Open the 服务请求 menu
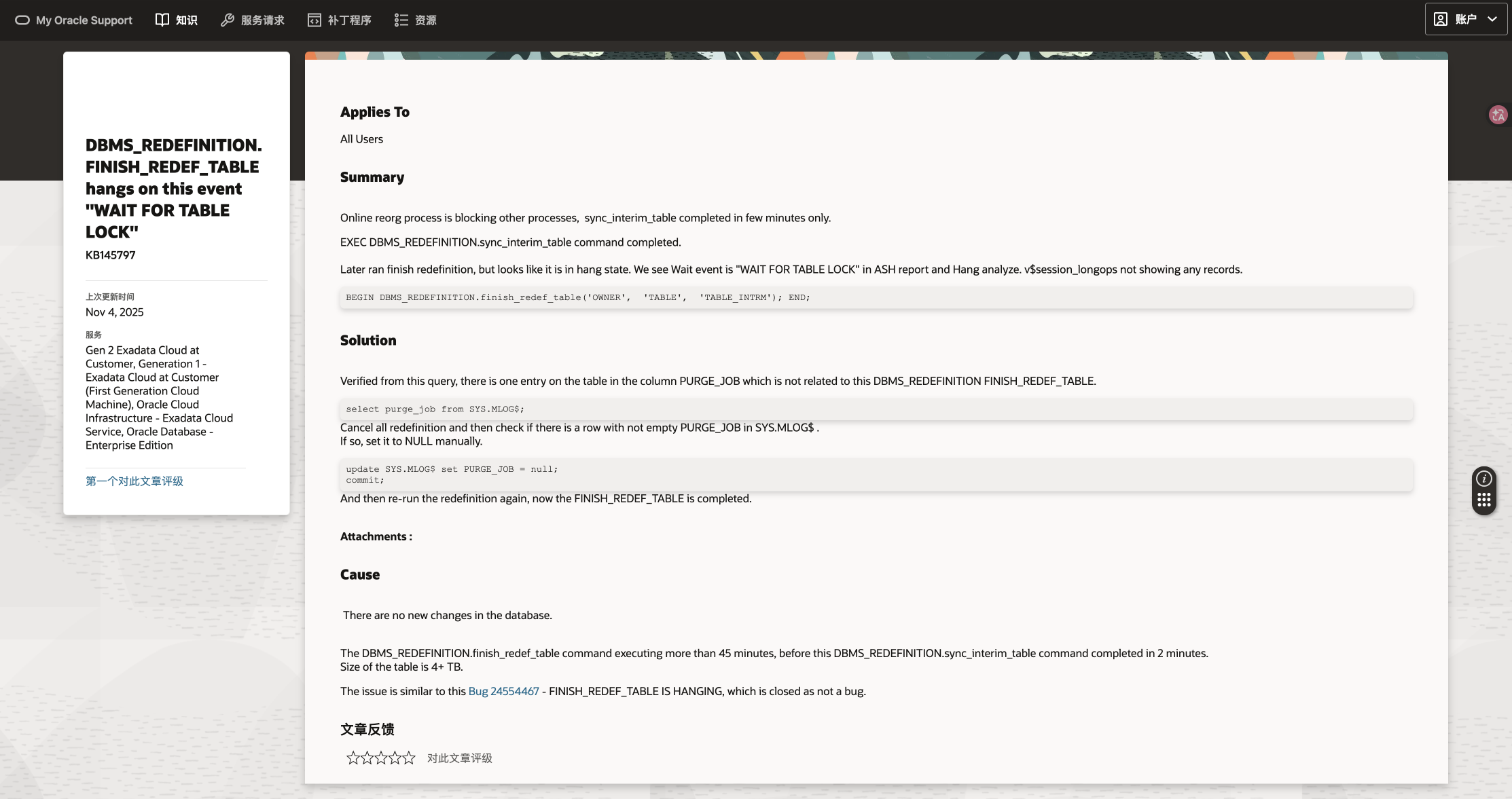1512x799 pixels. tap(253, 20)
